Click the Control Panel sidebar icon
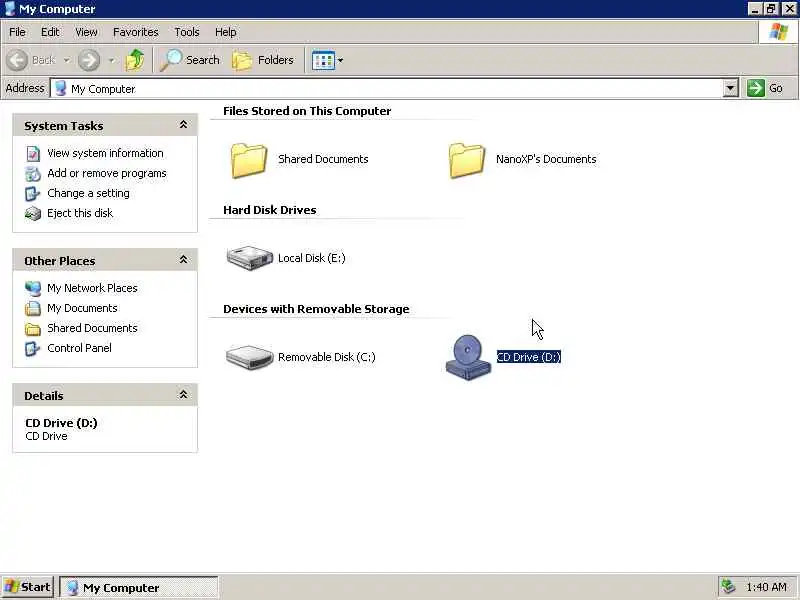This screenshot has width=800, height=600. tap(33, 348)
